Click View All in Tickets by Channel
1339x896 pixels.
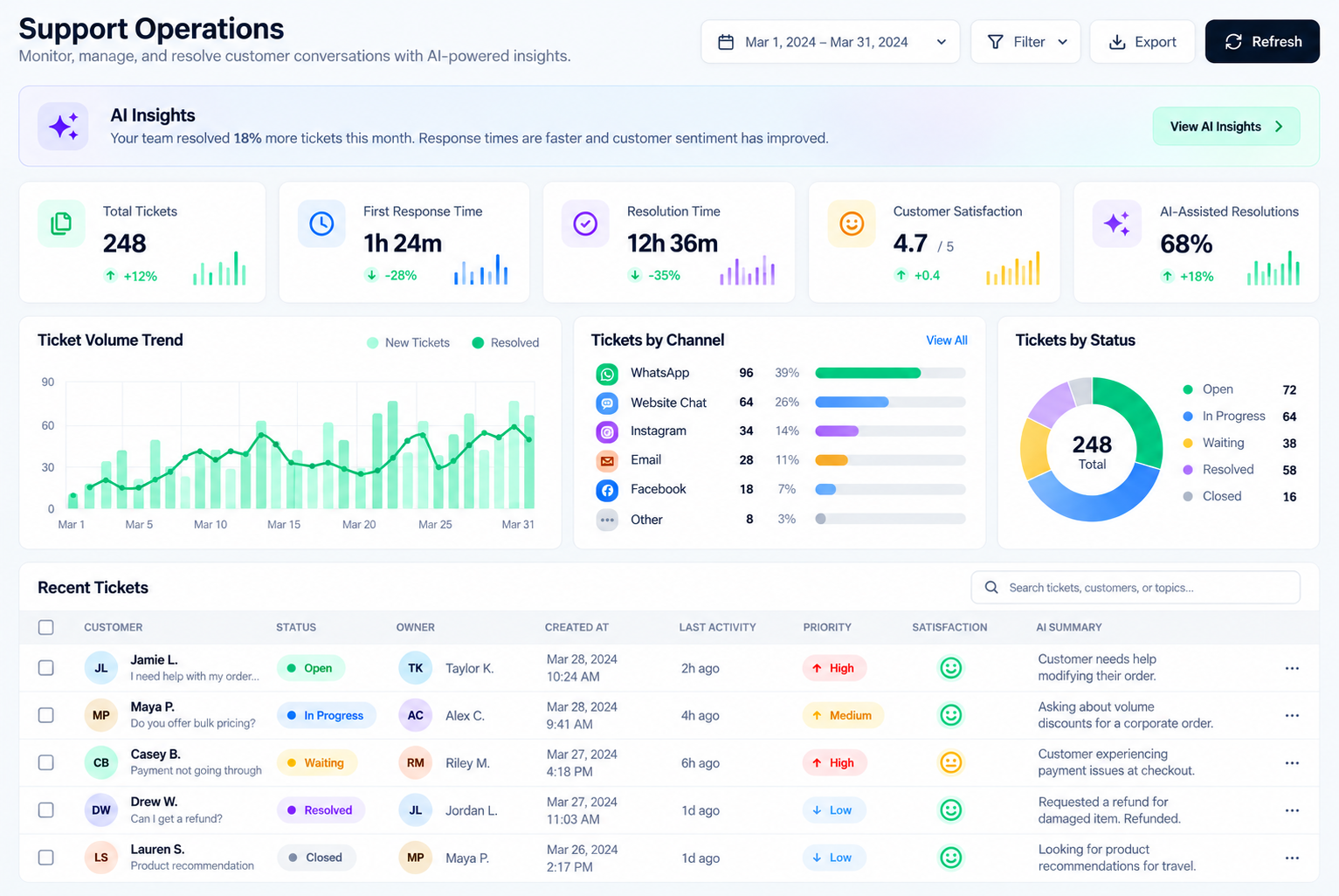pyautogui.click(x=947, y=341)
